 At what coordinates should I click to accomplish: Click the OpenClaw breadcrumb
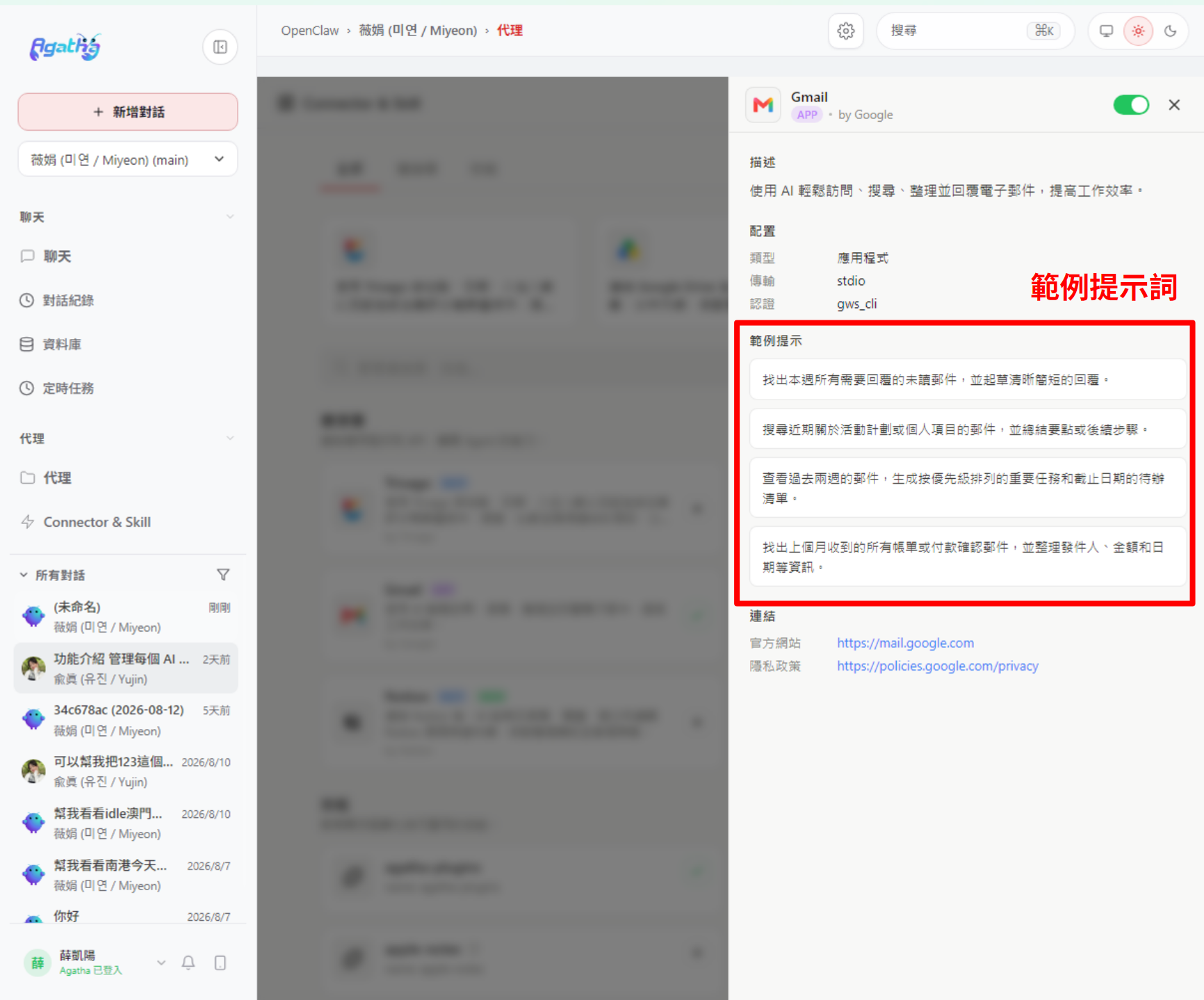click(309, 31)
